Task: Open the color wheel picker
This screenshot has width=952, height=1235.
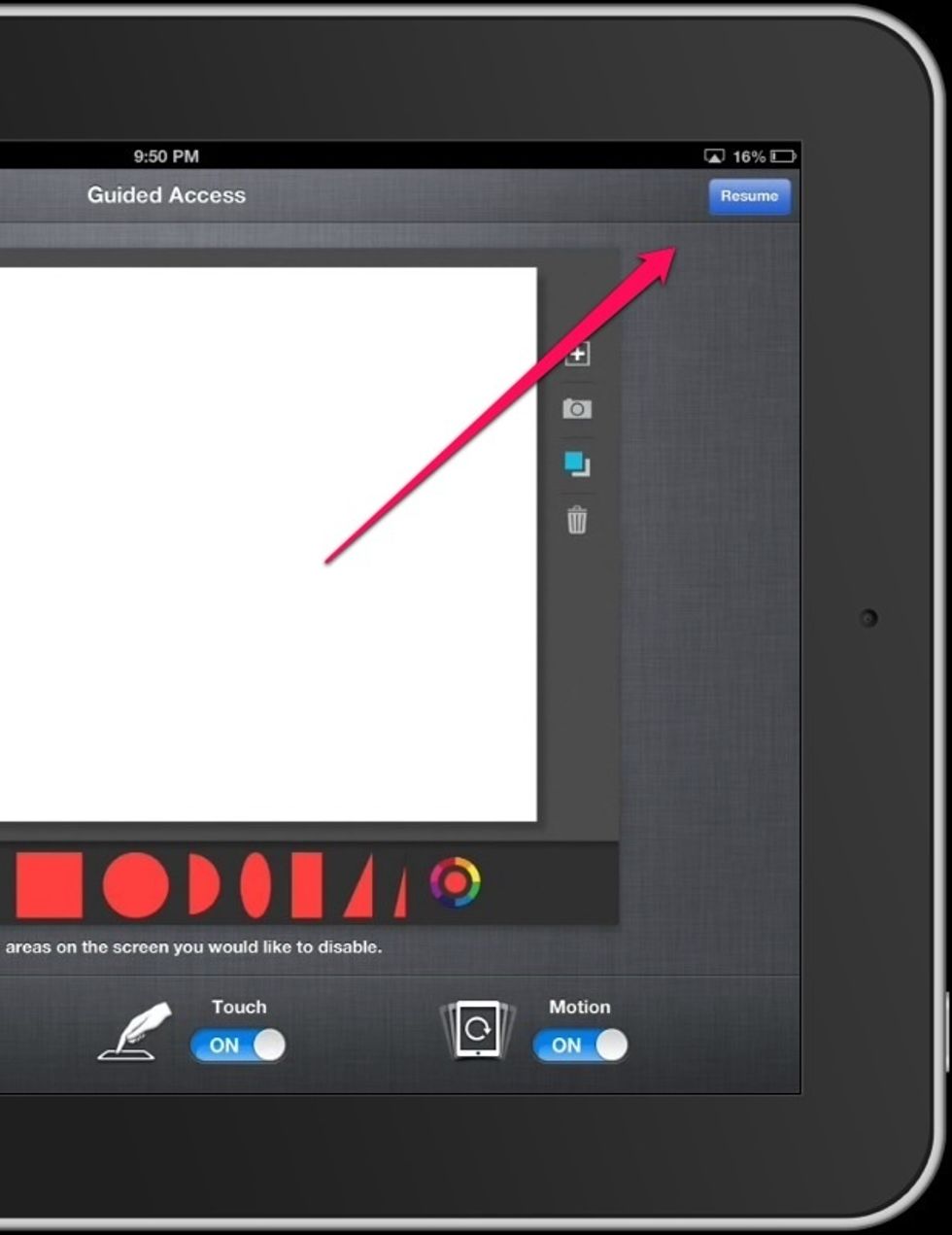Action: coord(455,883)
